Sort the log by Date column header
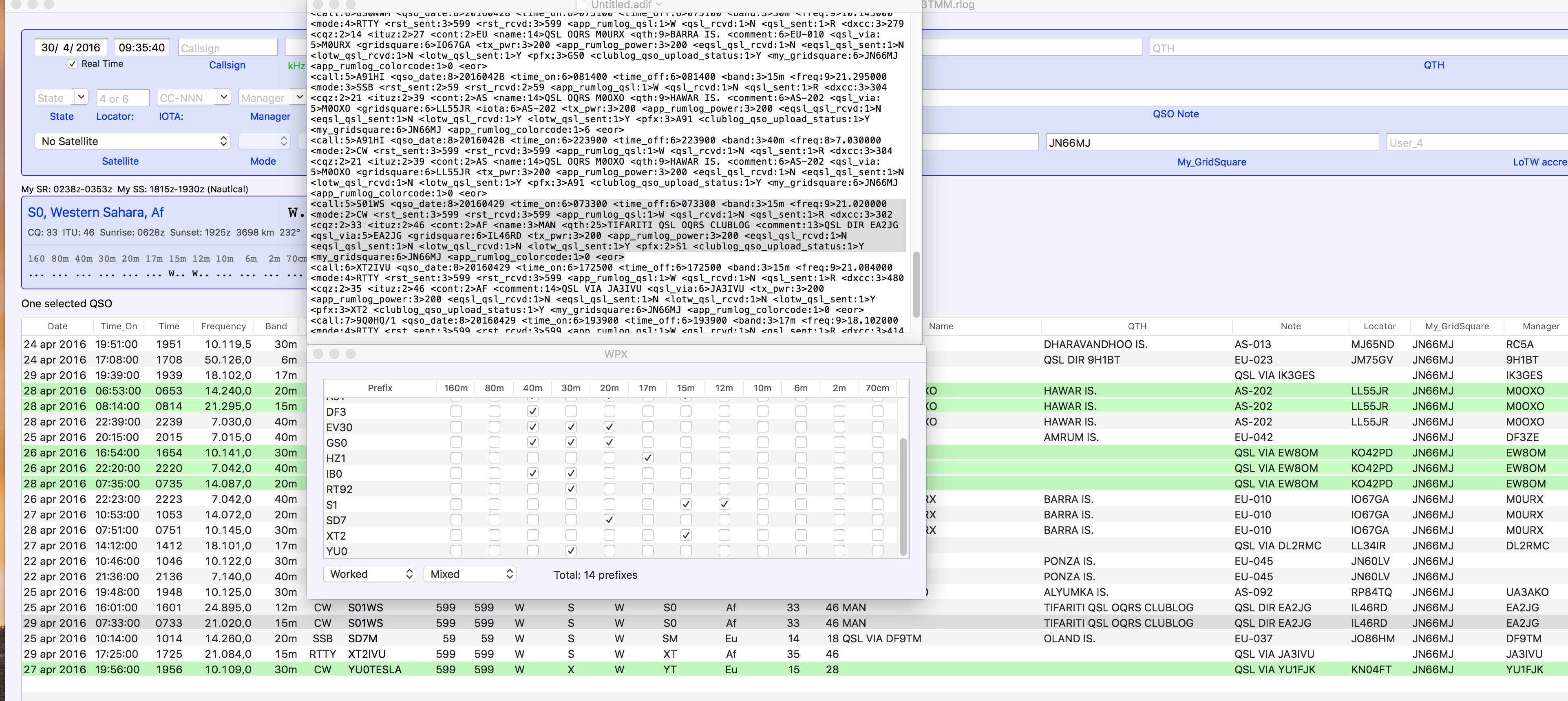 (58, 326)
